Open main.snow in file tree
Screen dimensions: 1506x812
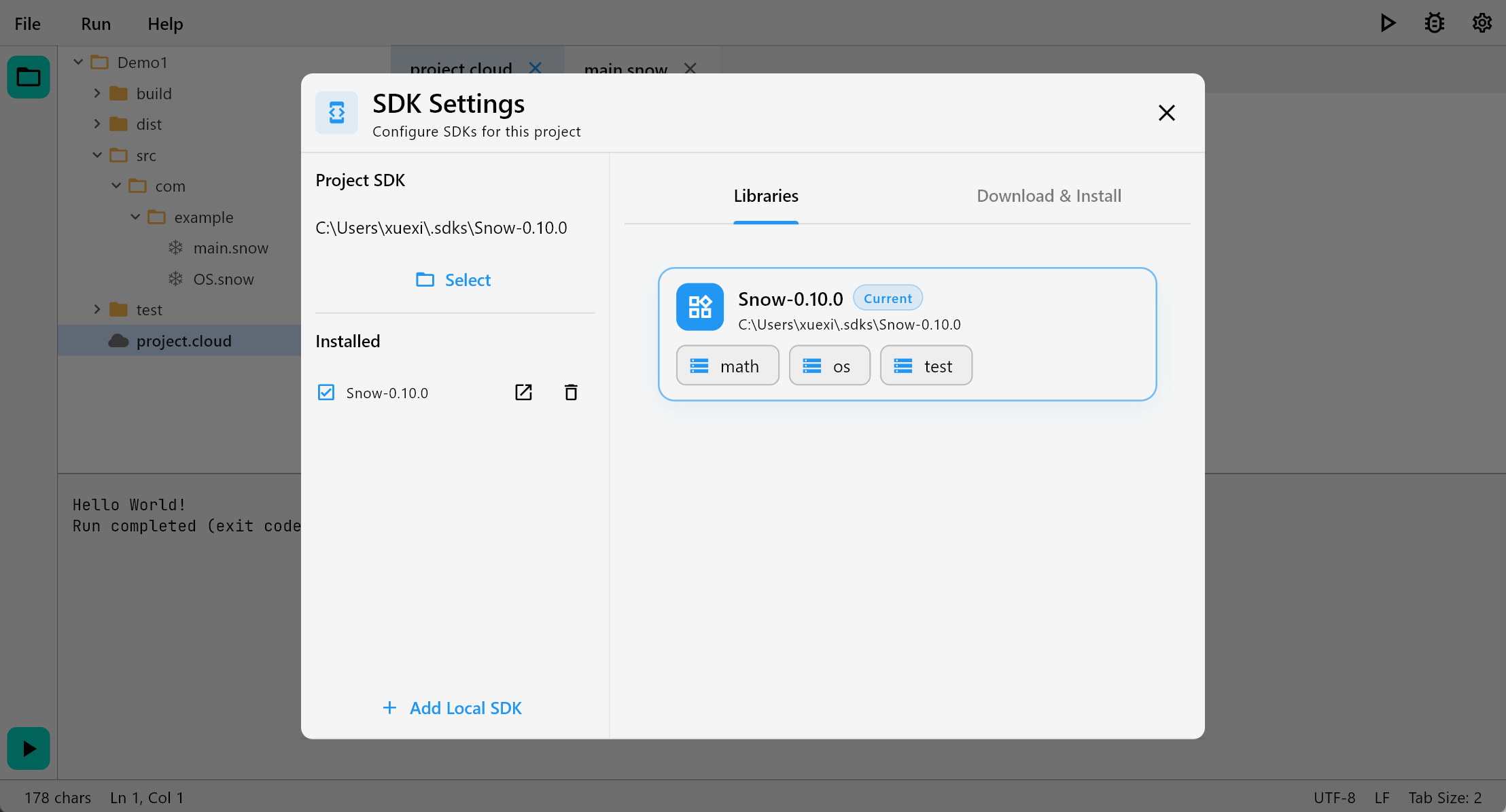point(230,249)
